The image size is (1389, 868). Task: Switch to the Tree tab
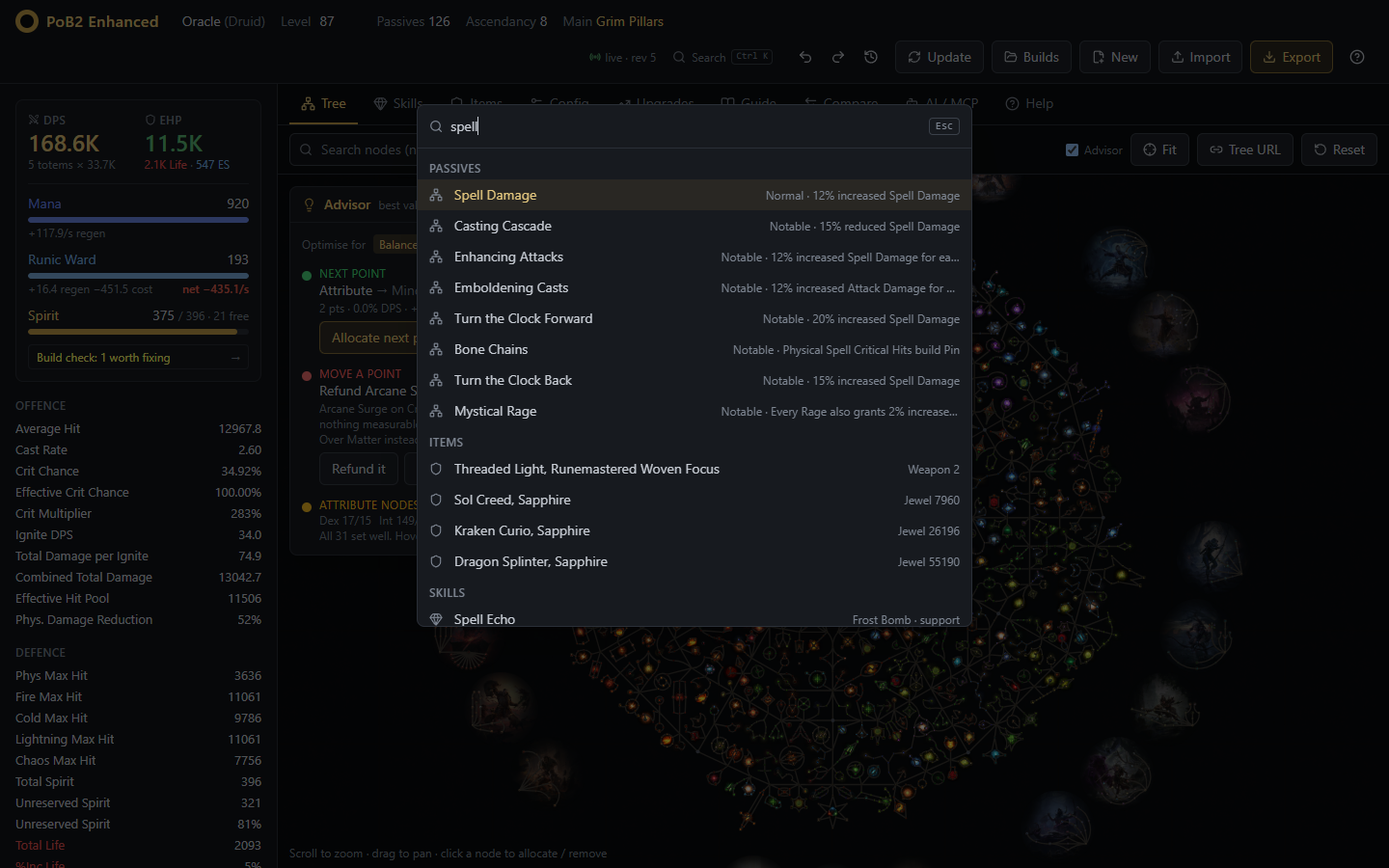coord(323,103)
